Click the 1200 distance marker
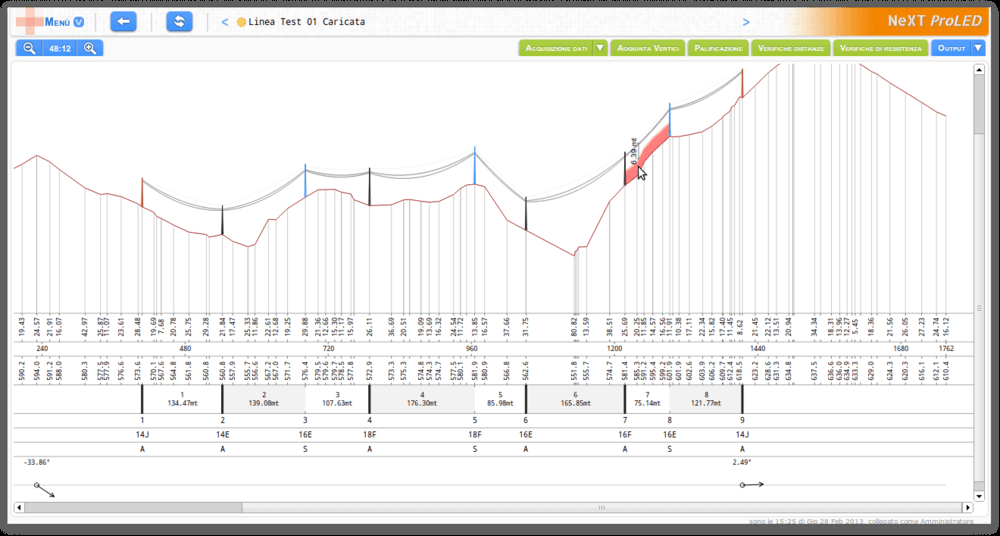The width and height of the screenshot is (1000, 536). coord(615,349)
